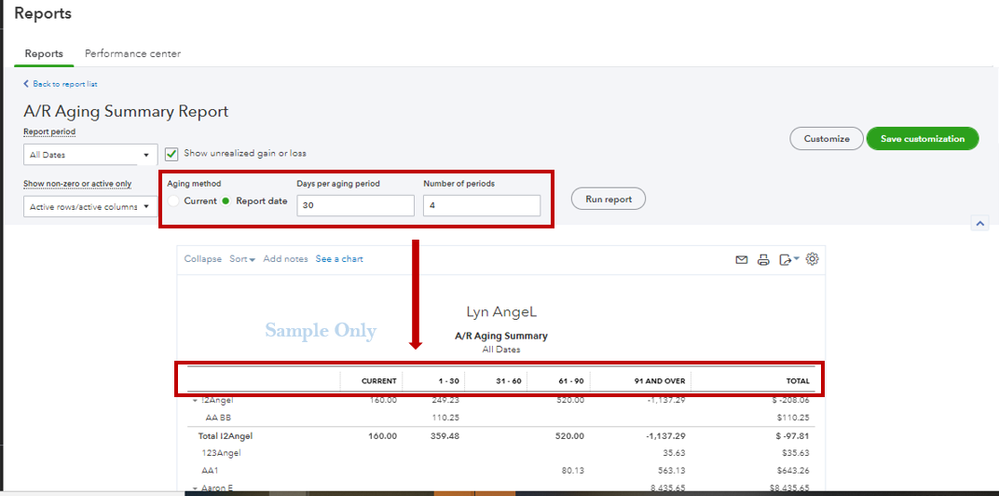Click the 563.13 amount in AA1 row
999x496 pixels.
671,471
